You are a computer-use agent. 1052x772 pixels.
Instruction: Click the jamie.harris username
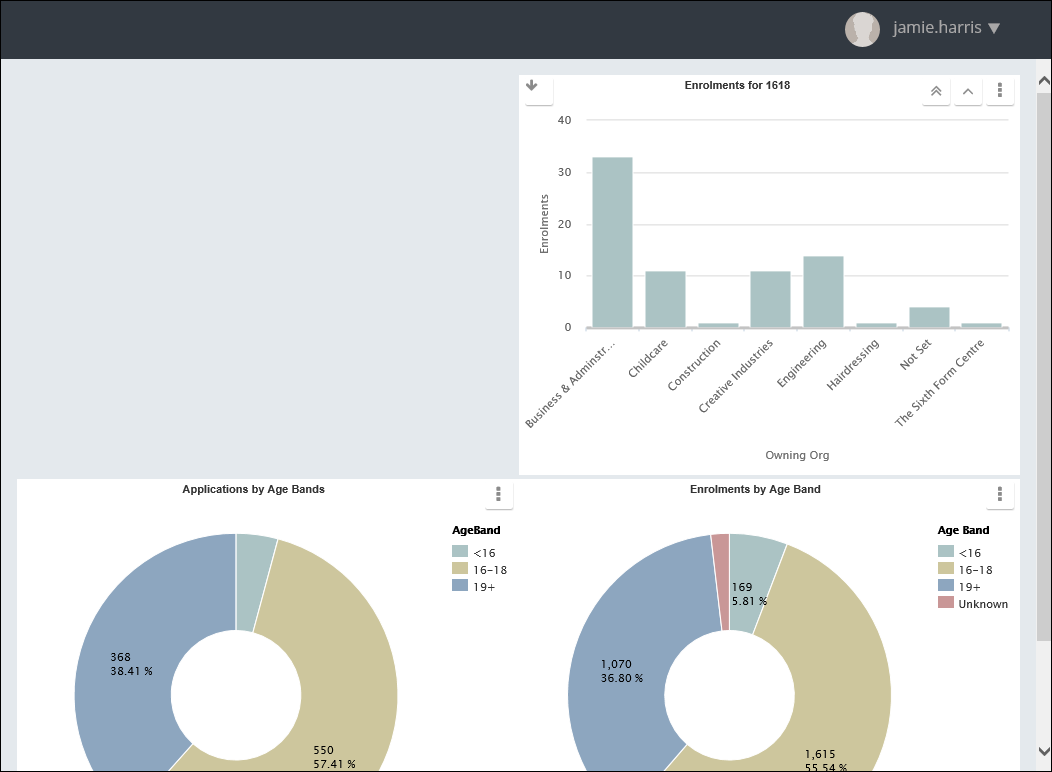937,29
